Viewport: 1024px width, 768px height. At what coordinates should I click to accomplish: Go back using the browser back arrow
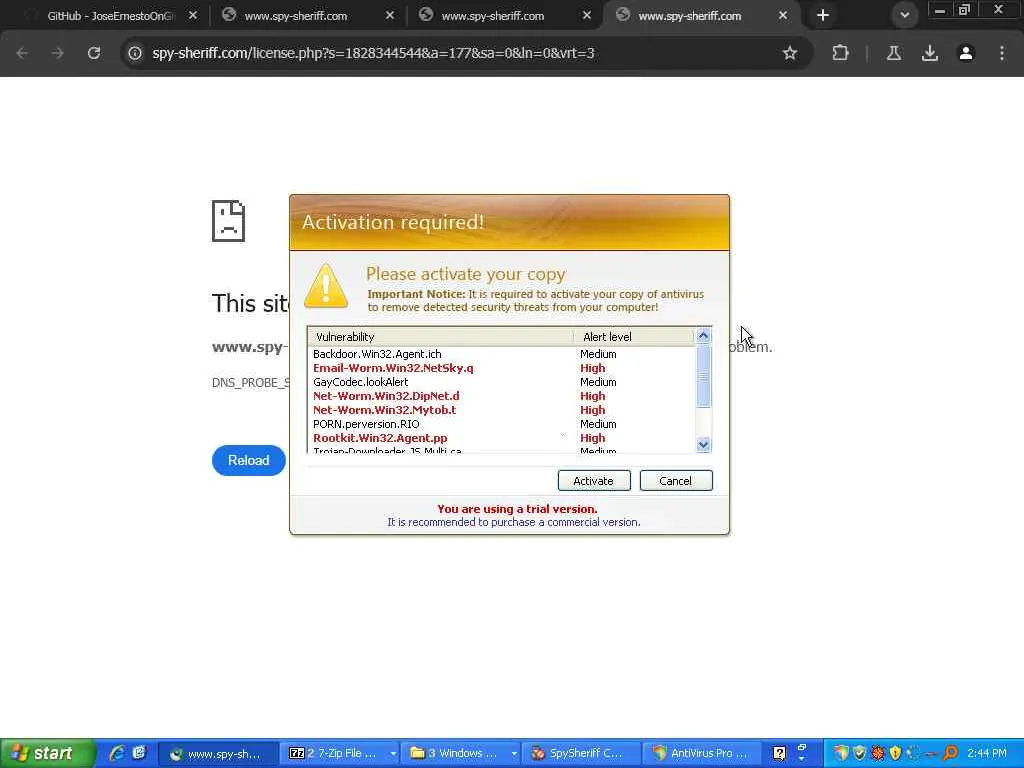[x=22, y=53]
